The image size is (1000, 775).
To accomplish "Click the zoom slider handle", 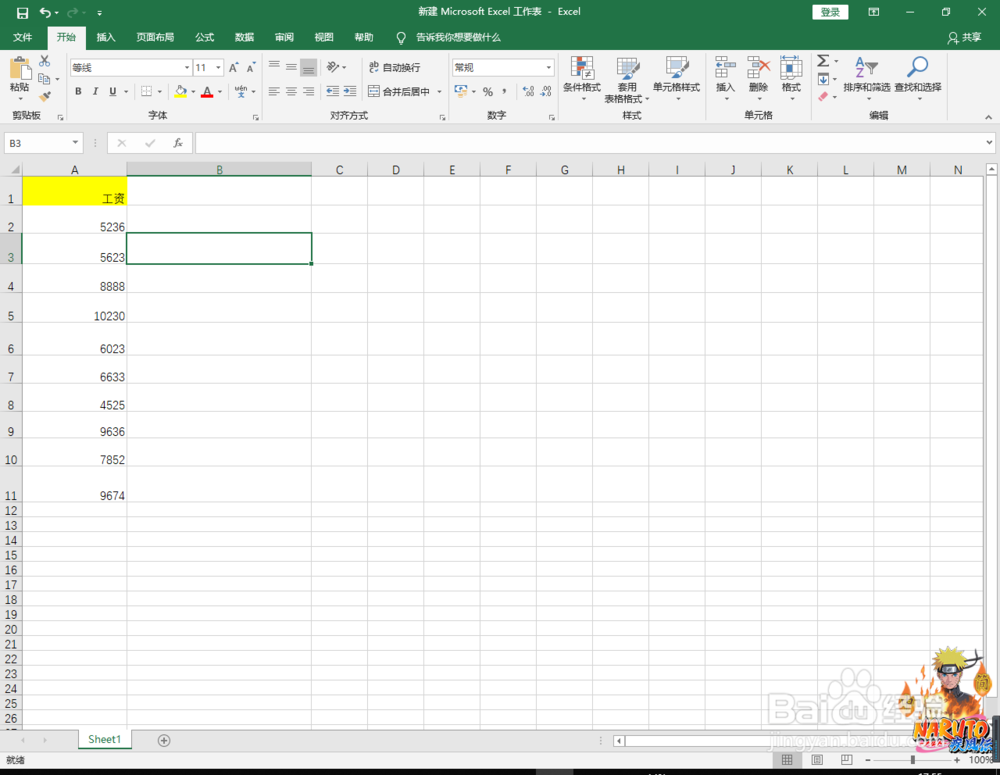I will [913, 760].
